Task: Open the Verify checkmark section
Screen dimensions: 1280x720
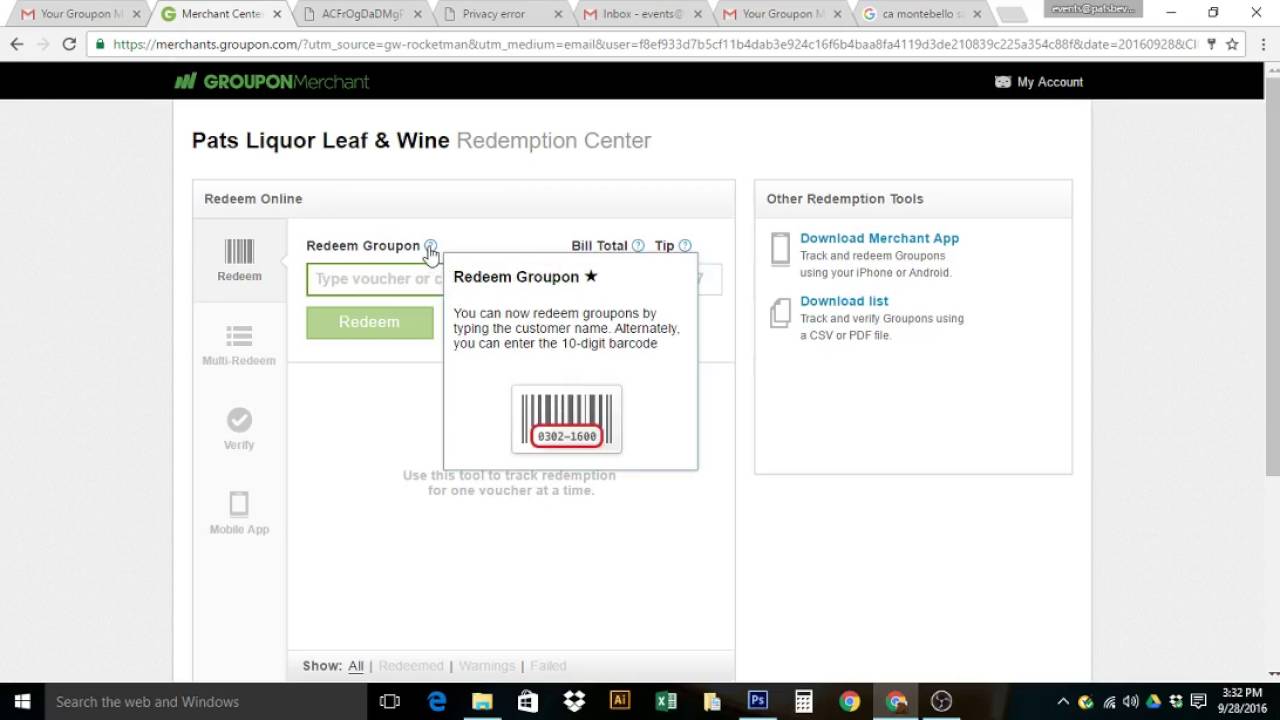Action: tap(239, 429)
